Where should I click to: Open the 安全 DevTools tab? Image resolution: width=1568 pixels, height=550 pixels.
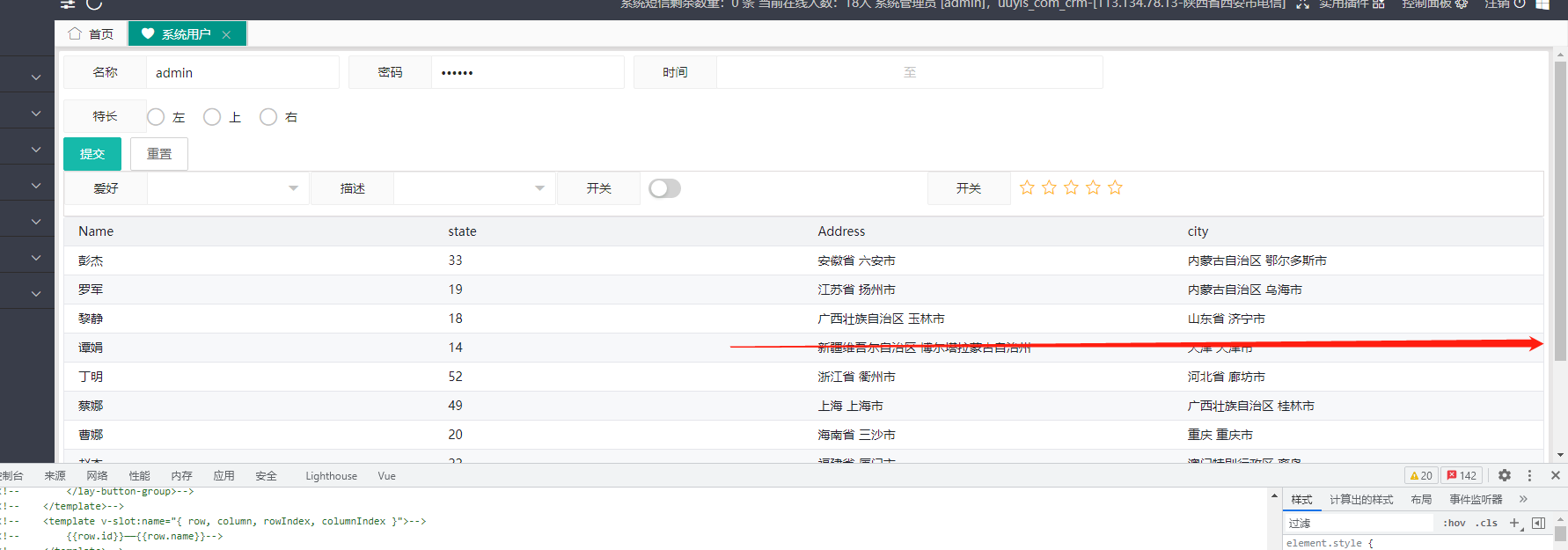[x=266, y=475]
